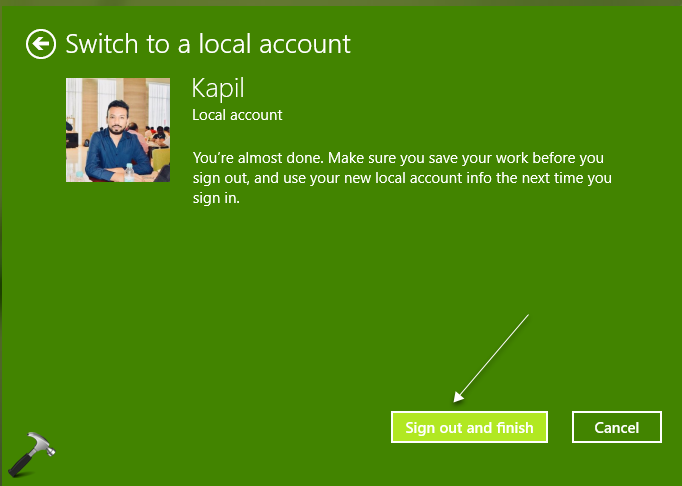Screen dimensions: 682x486
Task: Click the tail end of the white arrow
Action: click(x=526, y=316)
